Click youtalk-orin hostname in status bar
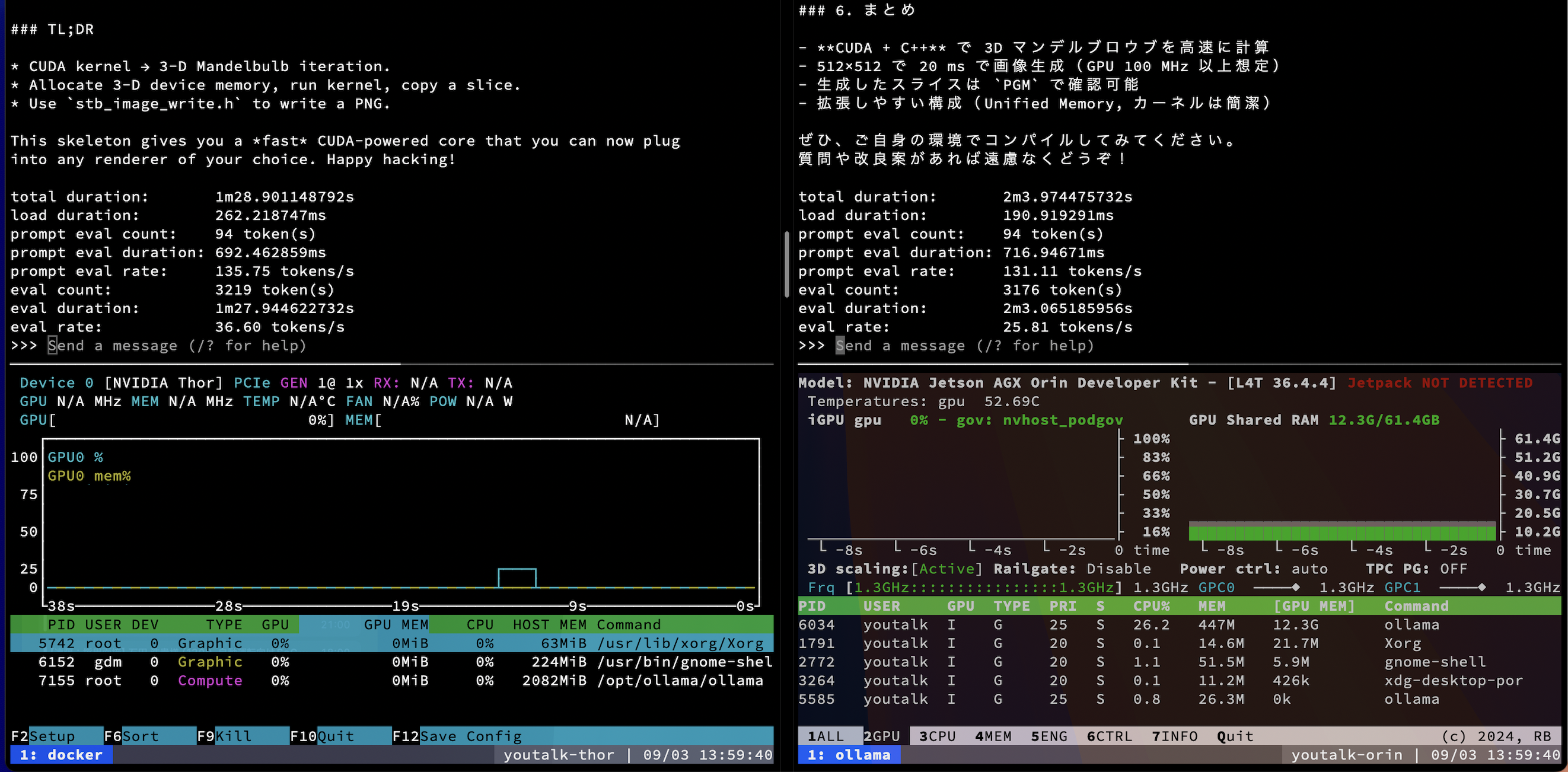Viewport: 1568px width, 772px height. click(x=1346, y=754)
